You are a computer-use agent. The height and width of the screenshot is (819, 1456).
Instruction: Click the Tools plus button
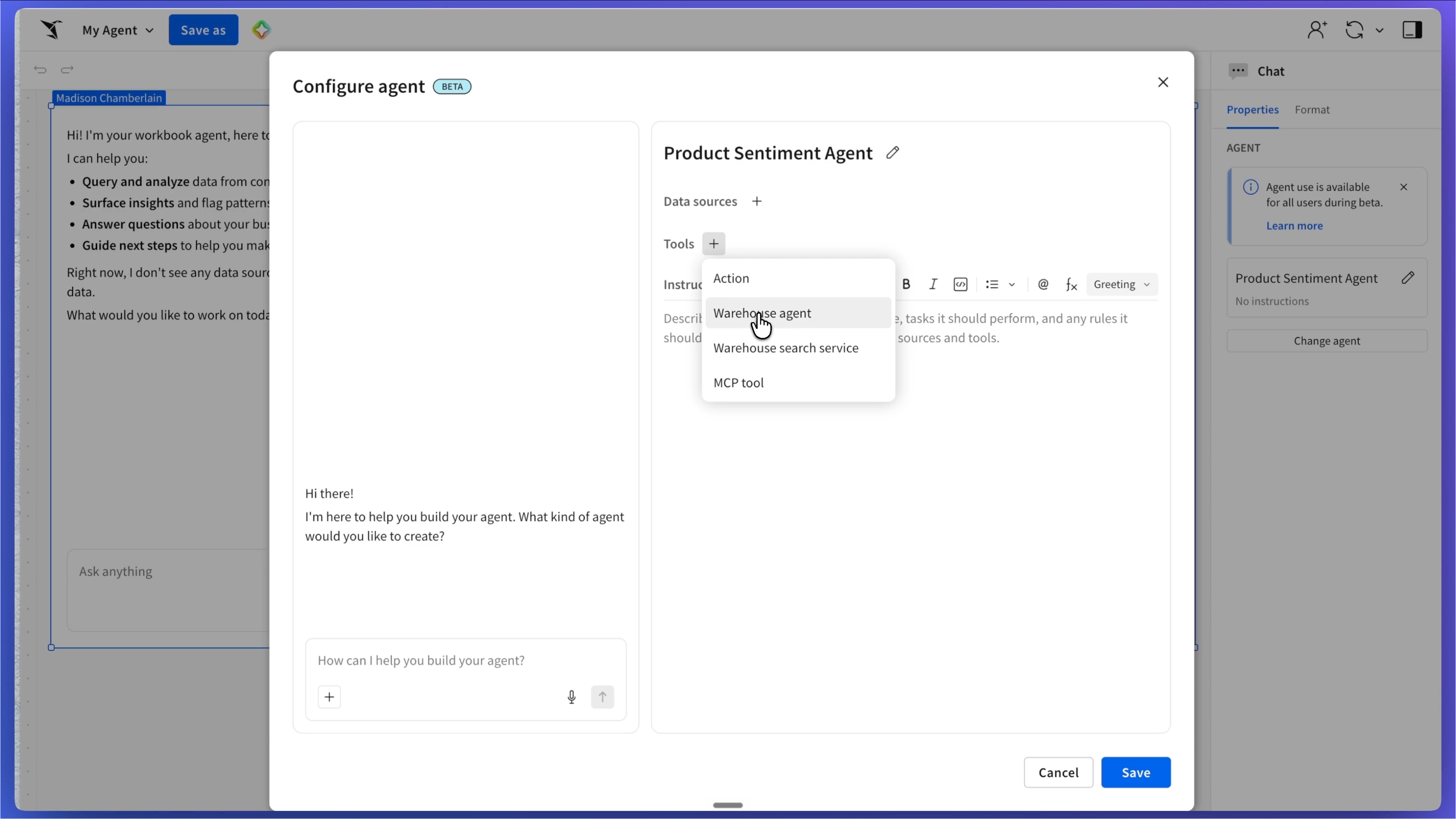click(x=714, y=243)
